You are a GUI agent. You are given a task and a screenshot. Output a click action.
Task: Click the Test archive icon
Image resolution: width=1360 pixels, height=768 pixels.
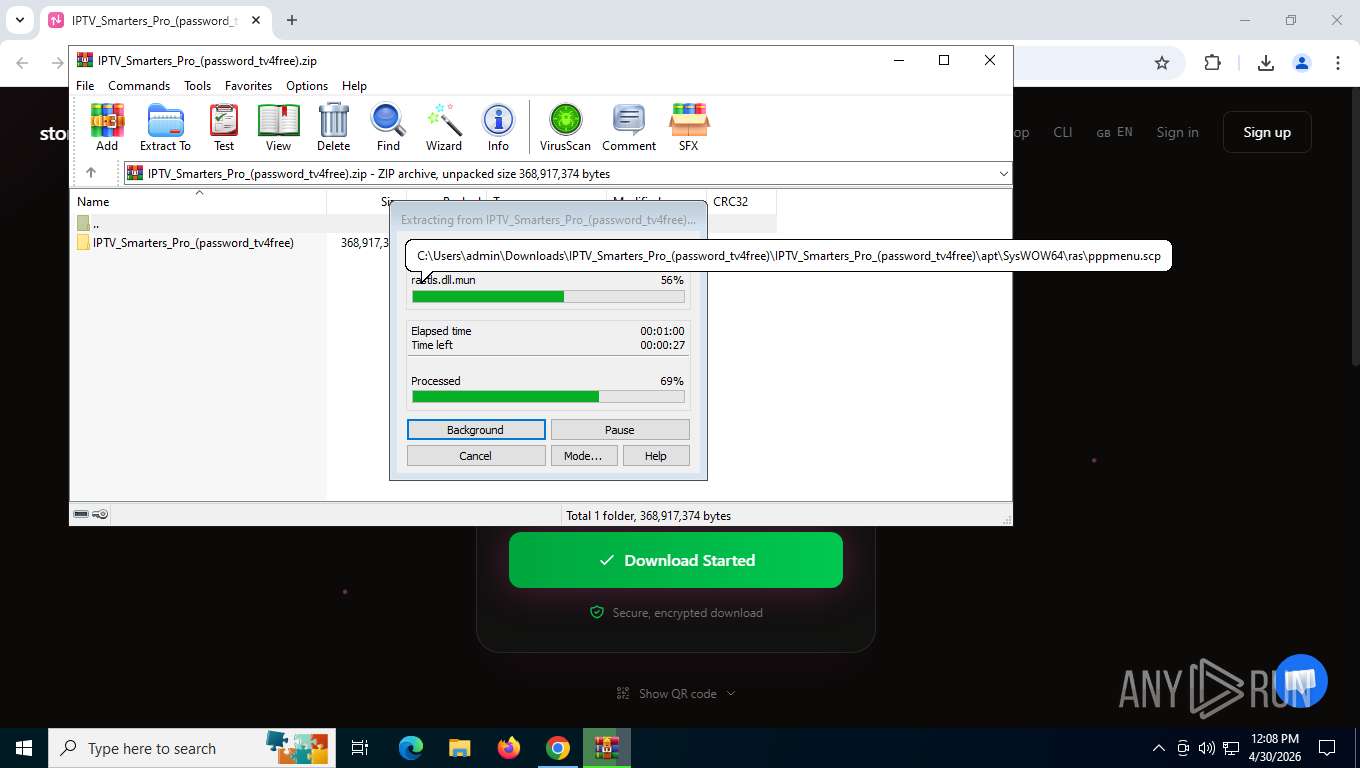224,127
